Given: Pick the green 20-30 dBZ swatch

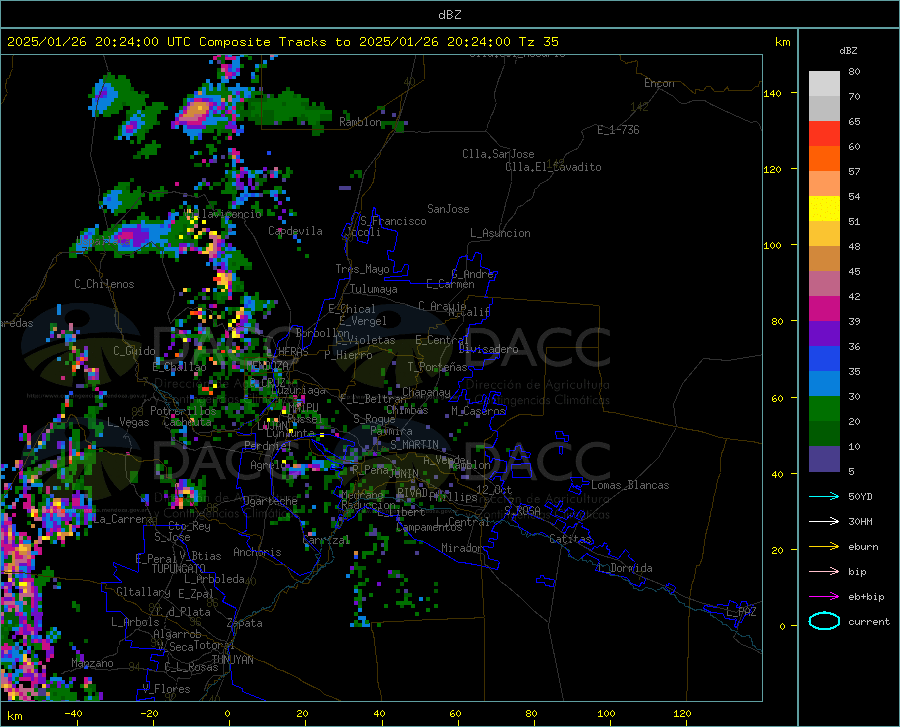Looking at the screenshot, I should [x=824, y=409].
